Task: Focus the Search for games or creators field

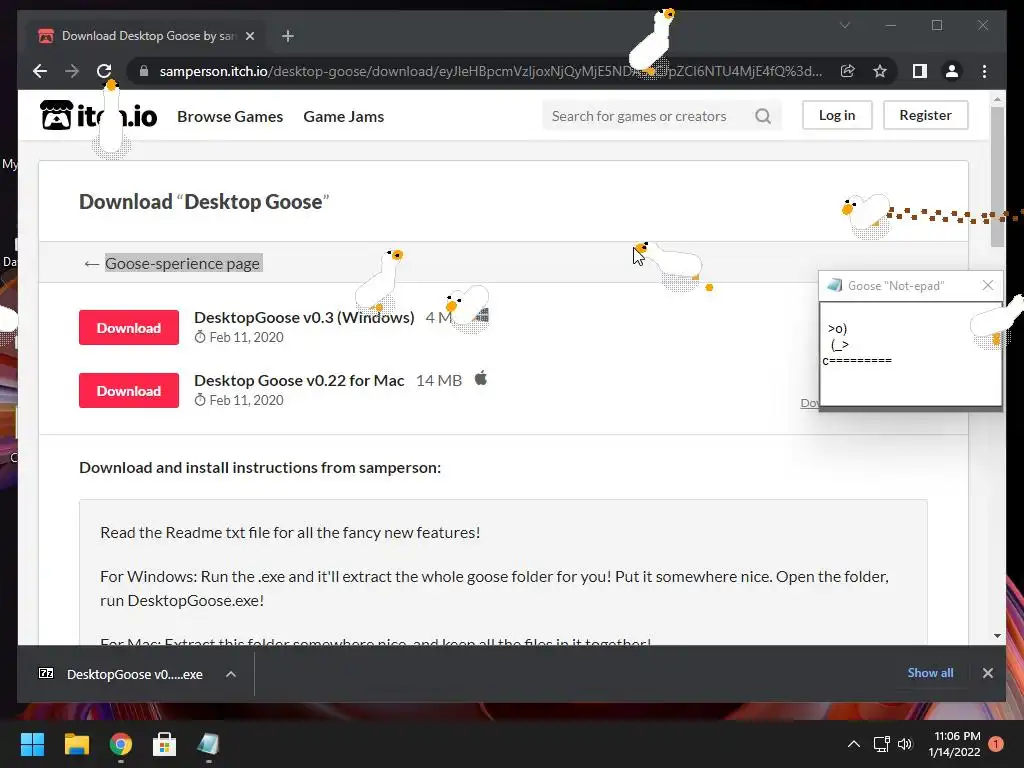Action: pos(662,116)
